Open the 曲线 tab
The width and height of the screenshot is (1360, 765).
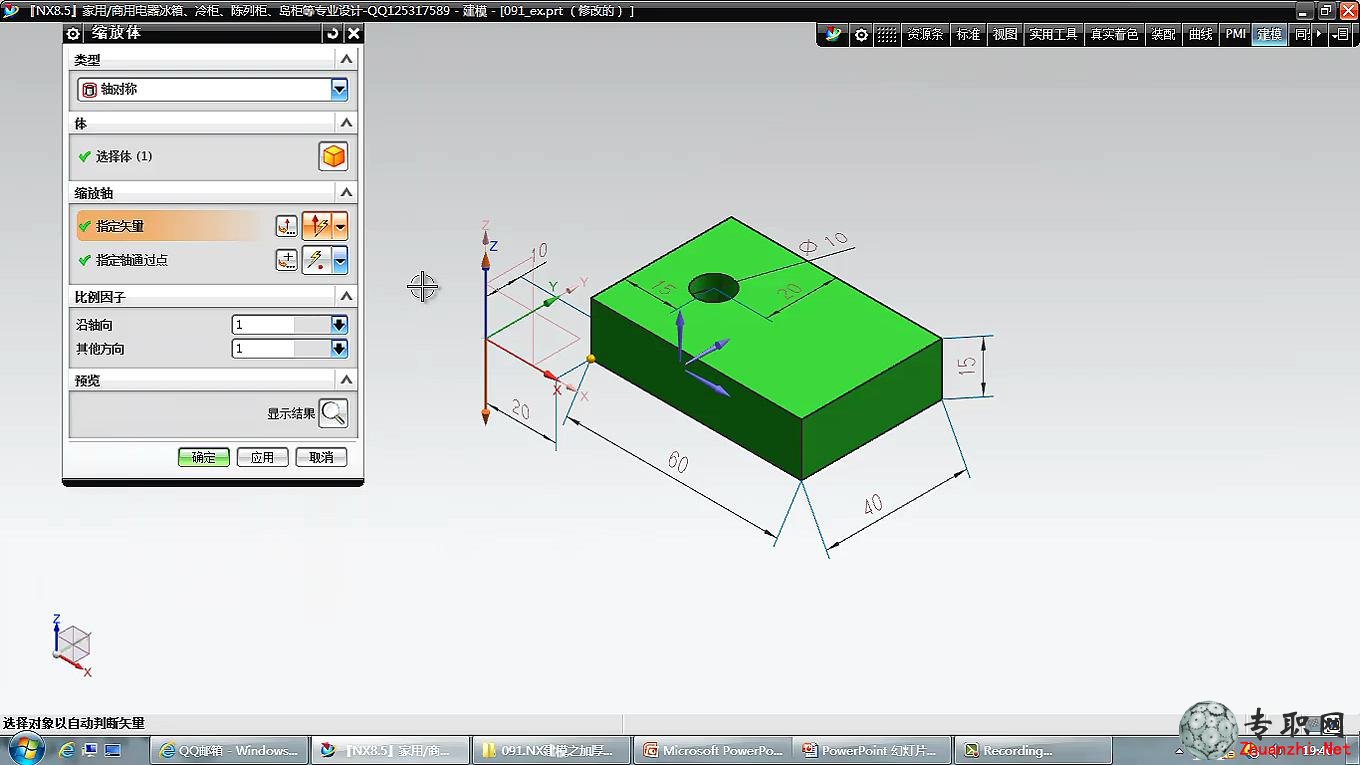coord(1200,34)
